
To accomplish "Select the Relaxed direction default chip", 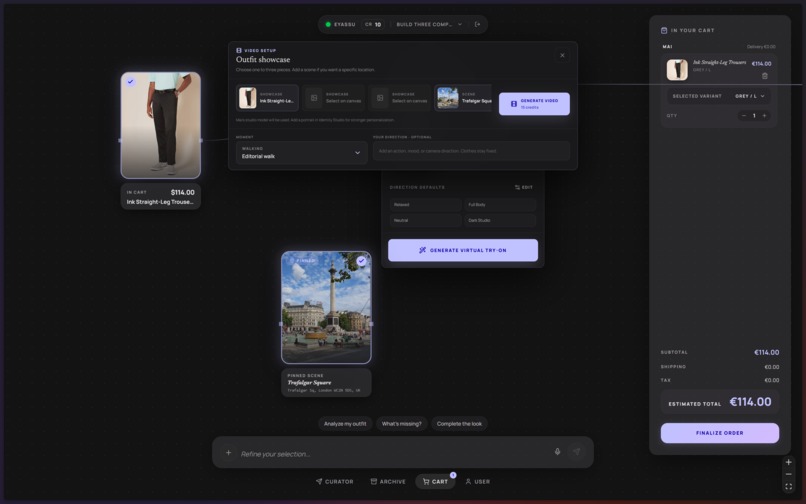I will (425, 205).
